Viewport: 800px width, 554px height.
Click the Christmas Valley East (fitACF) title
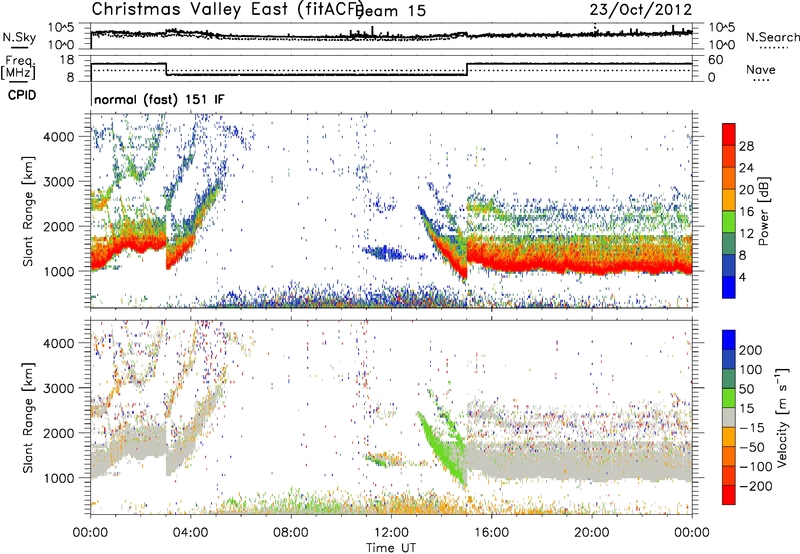[227, 9]
